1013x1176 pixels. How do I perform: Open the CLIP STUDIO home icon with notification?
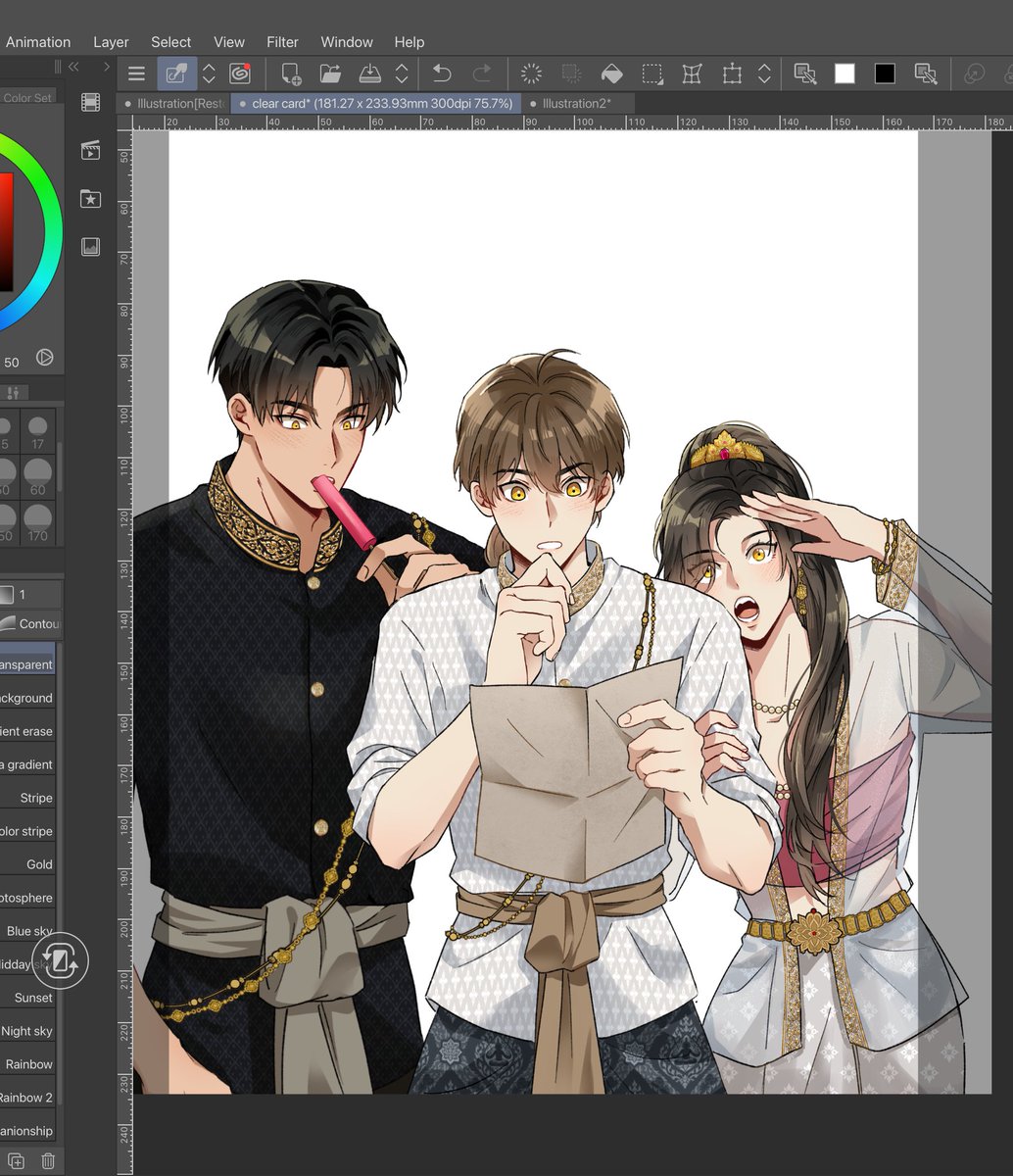241,73
